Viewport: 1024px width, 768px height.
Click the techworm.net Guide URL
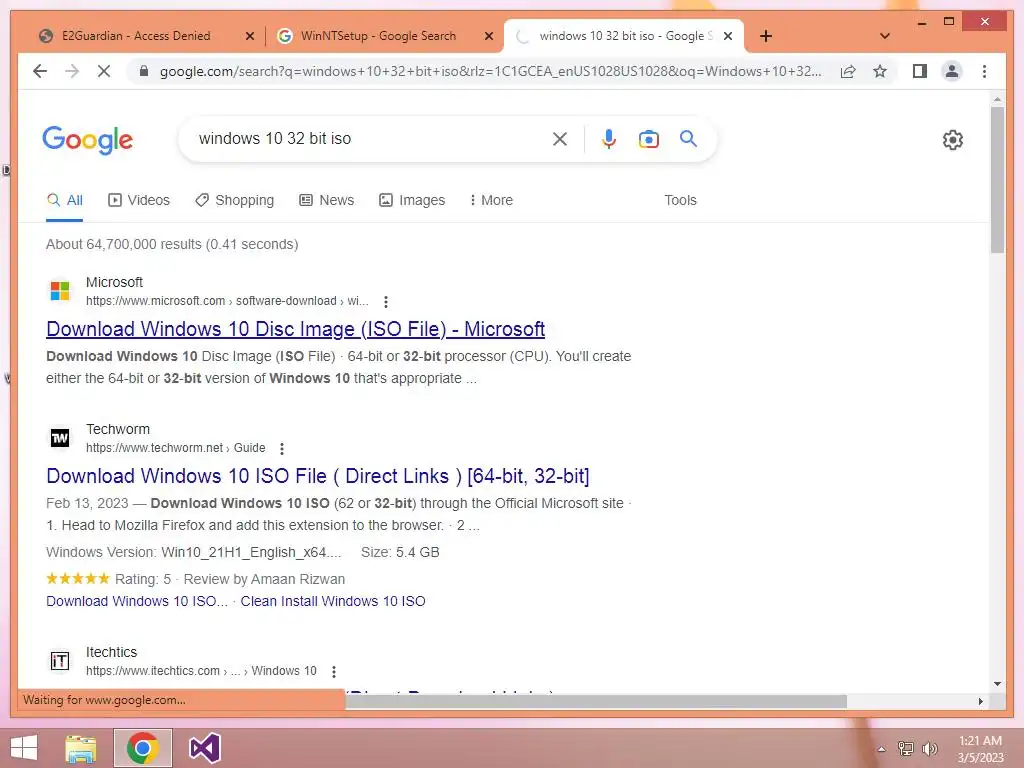(176, 448)
